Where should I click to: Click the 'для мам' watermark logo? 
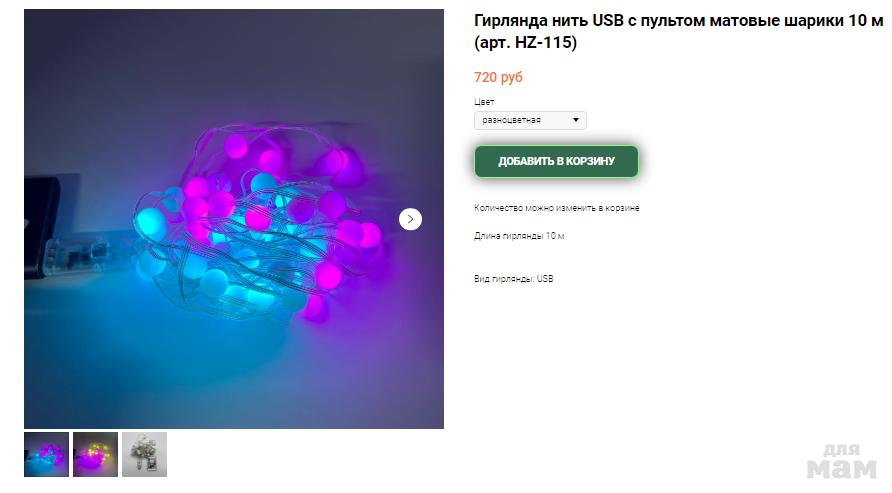tap(840, 462)
